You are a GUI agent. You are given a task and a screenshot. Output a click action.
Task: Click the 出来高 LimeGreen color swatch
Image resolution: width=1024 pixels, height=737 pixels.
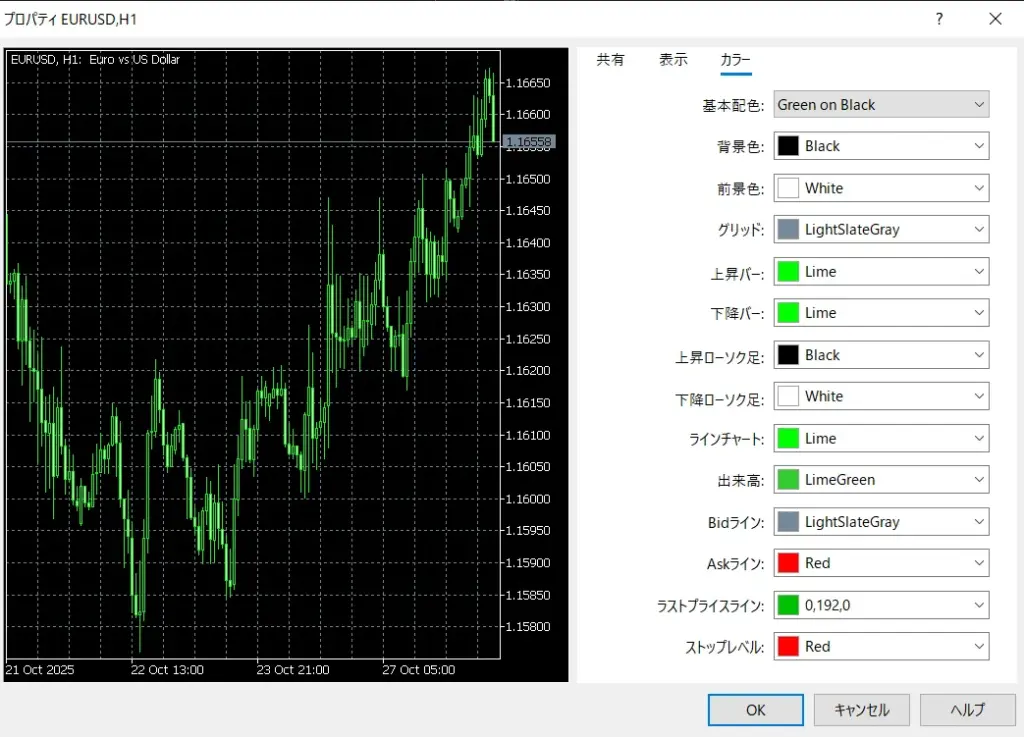coord(789,480)
